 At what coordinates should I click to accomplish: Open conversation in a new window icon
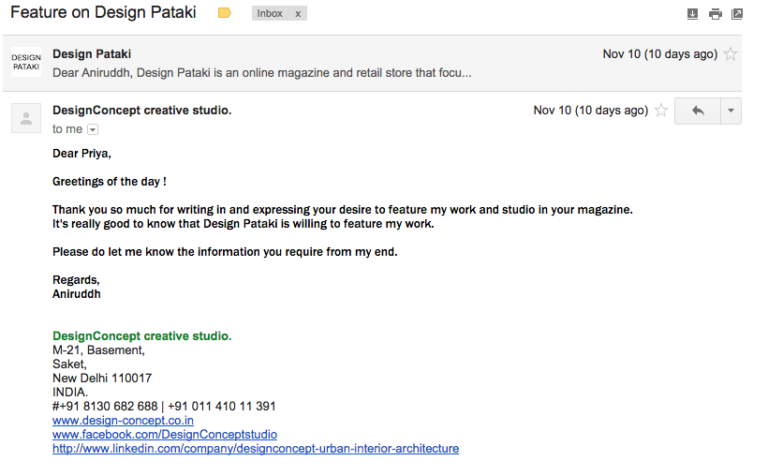click(737, 14)
